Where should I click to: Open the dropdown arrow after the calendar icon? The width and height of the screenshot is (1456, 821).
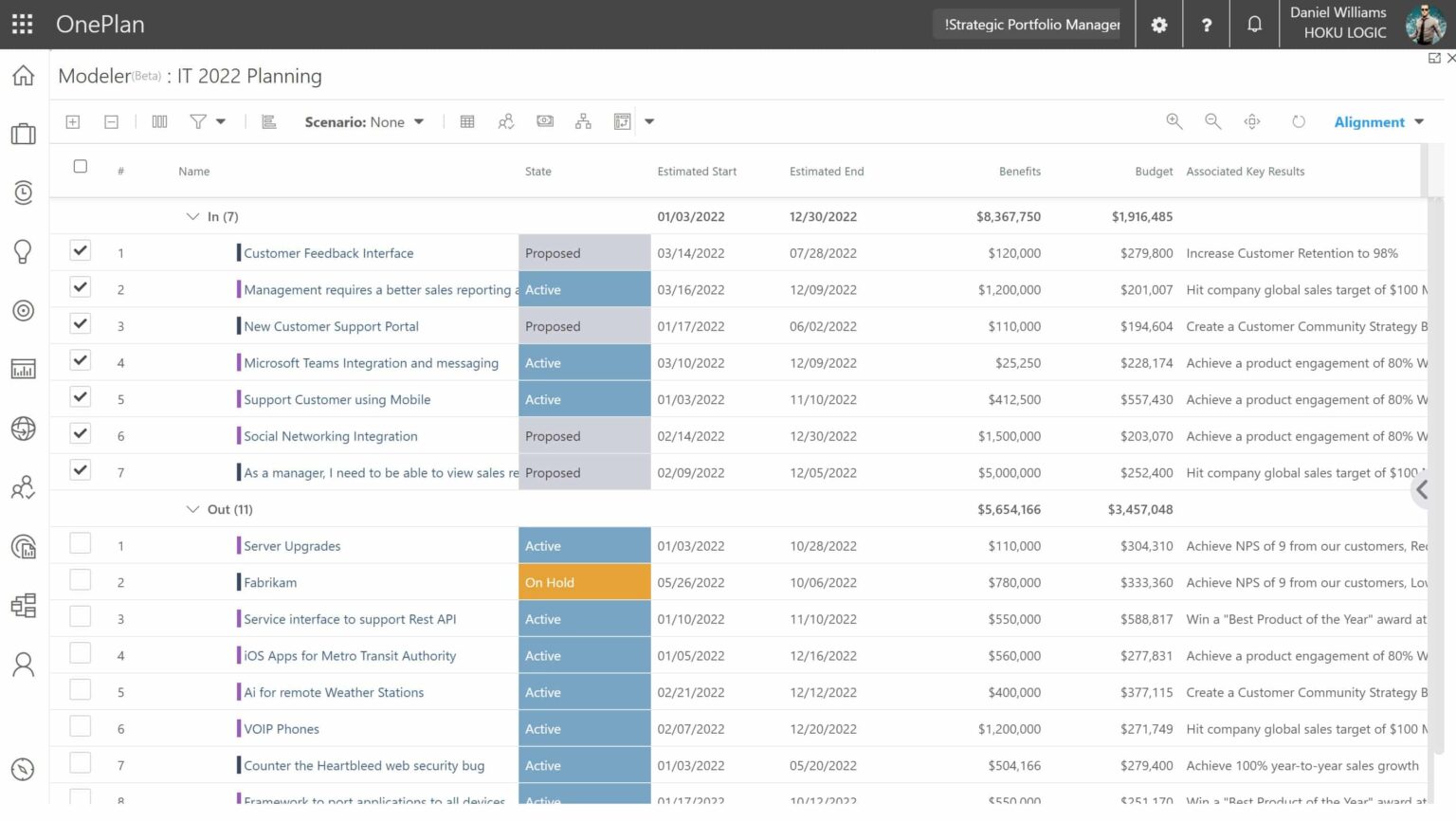click(x=649, y=121)
